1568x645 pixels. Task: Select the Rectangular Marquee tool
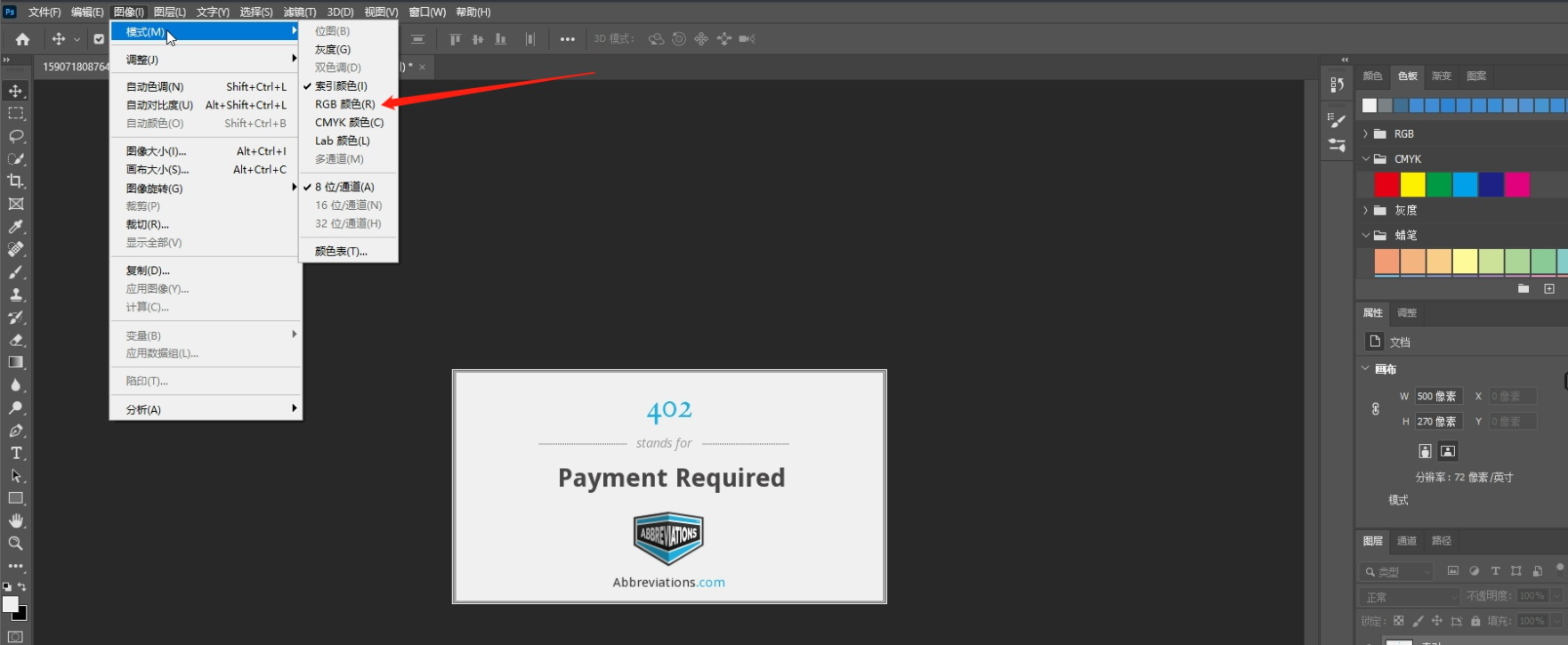[x=16, y=113]
